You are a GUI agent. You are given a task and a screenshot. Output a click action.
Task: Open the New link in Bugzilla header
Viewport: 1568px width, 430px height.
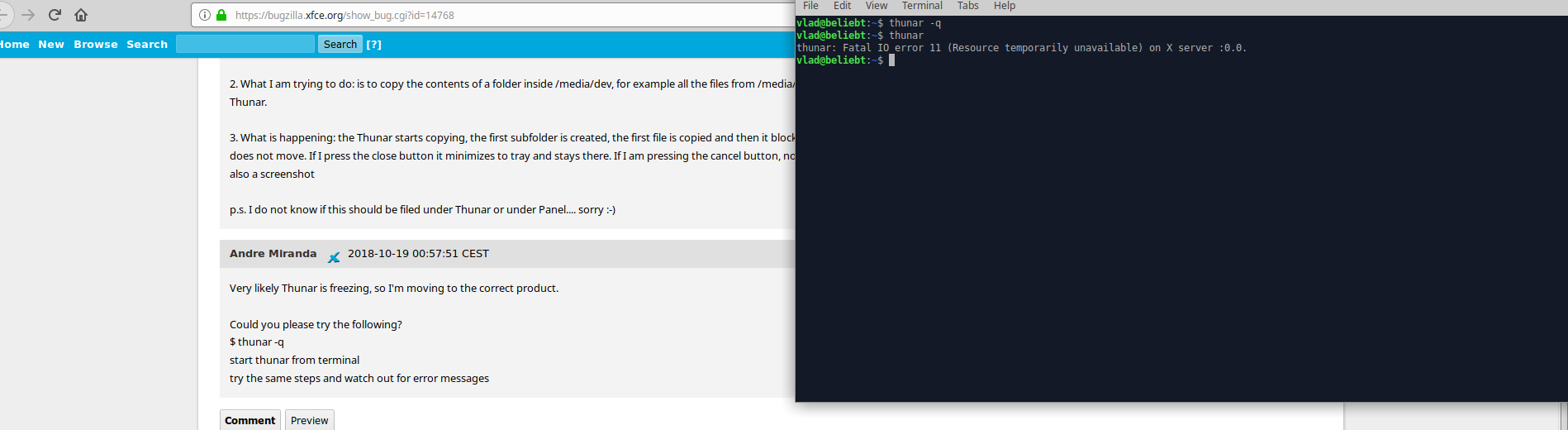pos(51,45)
